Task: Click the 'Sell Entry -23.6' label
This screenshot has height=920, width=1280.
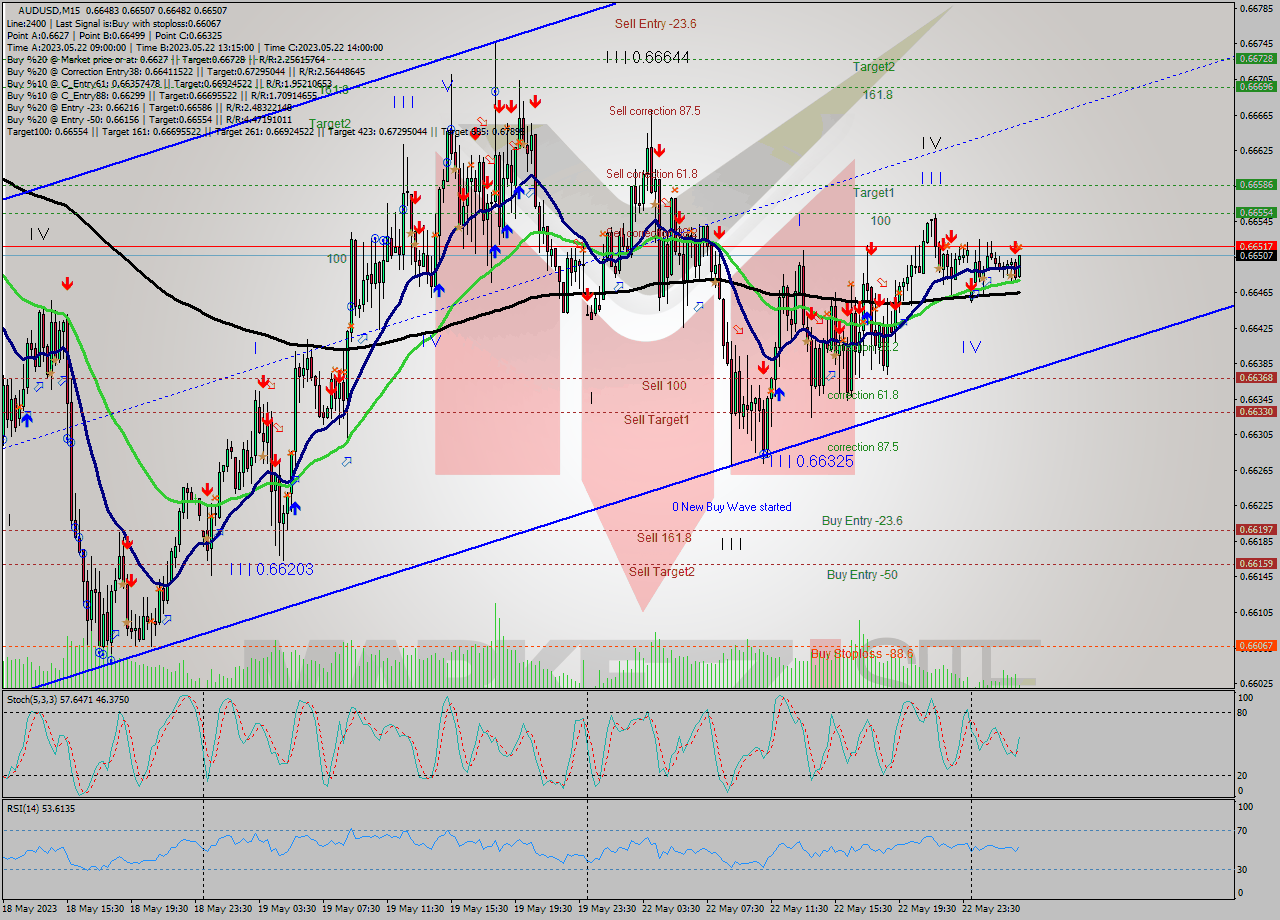Action: [655, 23]
